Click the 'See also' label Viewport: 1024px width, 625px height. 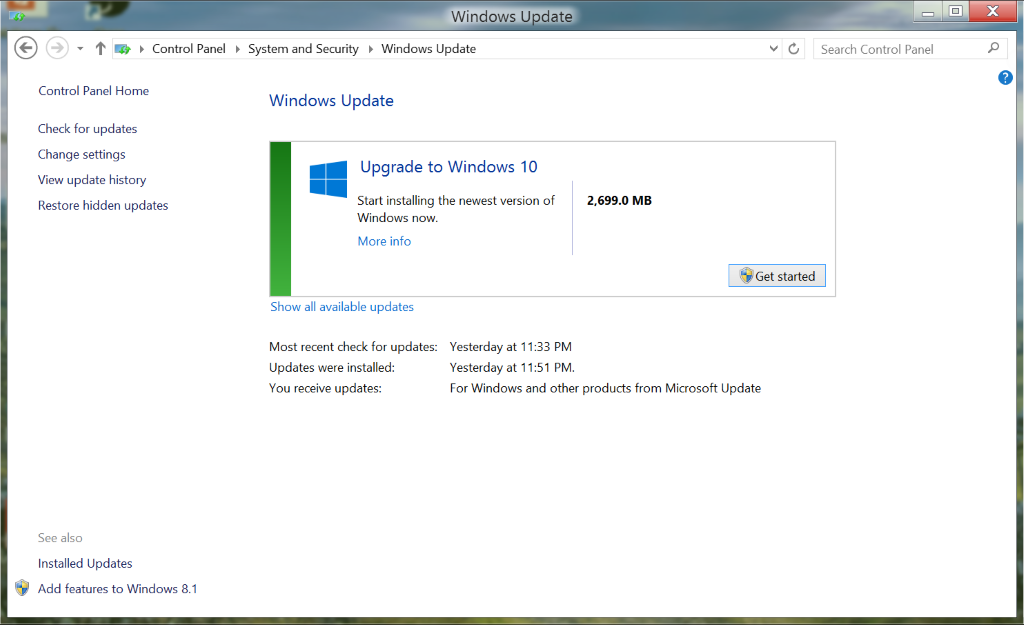(x=60, y=537)
